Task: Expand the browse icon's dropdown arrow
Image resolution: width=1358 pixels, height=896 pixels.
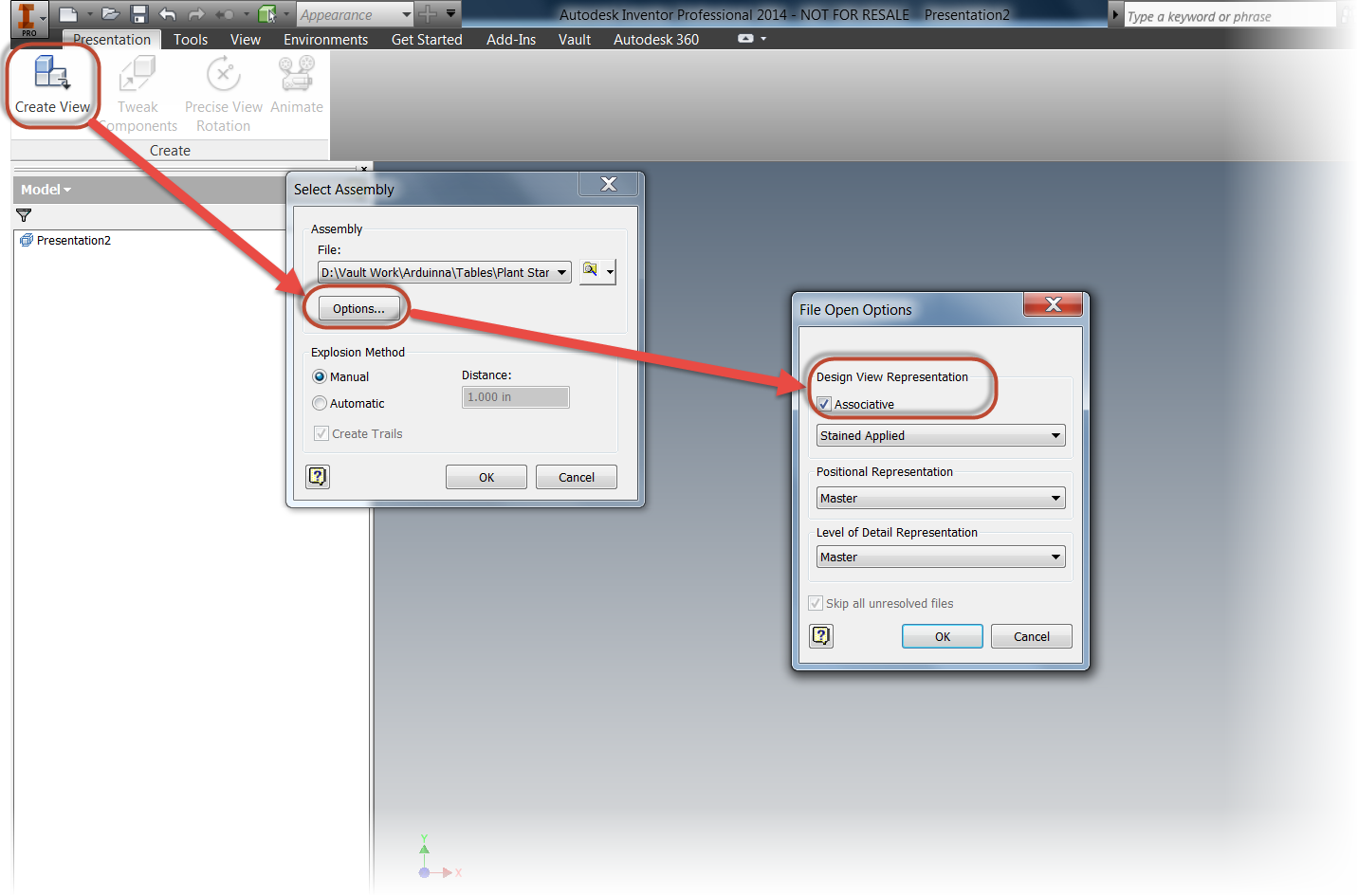Action: point(610,272)
